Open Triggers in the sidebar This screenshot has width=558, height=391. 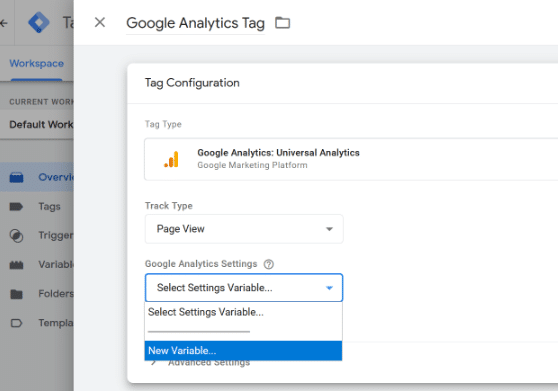point(37,236)
